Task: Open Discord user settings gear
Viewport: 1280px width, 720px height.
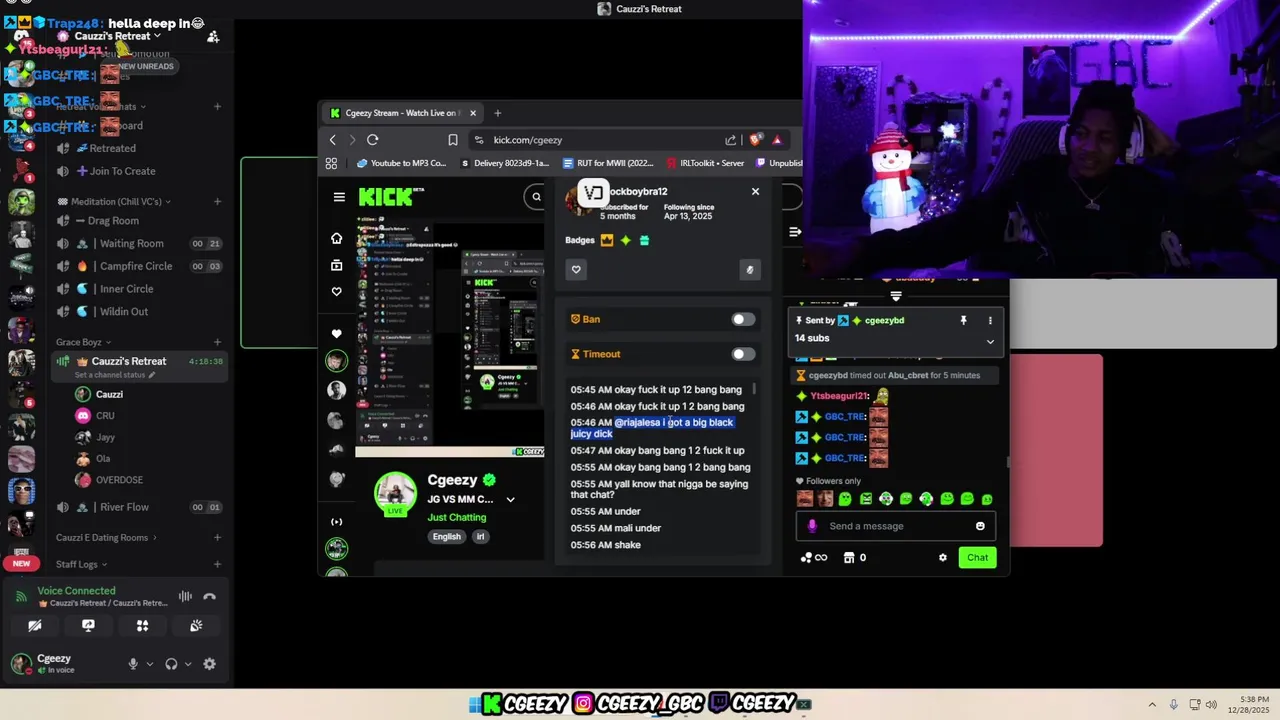Action: (209, 664)
